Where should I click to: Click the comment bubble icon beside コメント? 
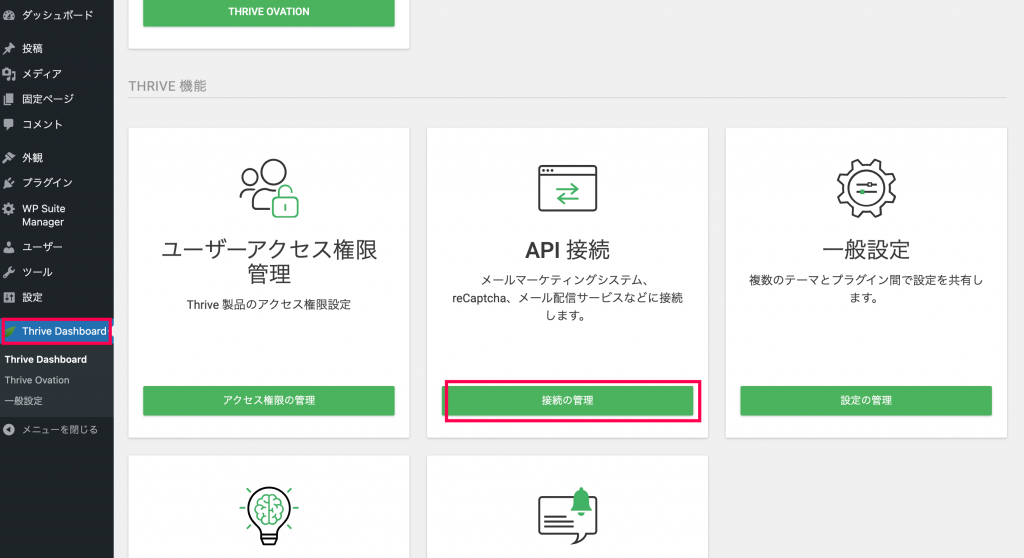pyautogui.click(x=8, y=124)
